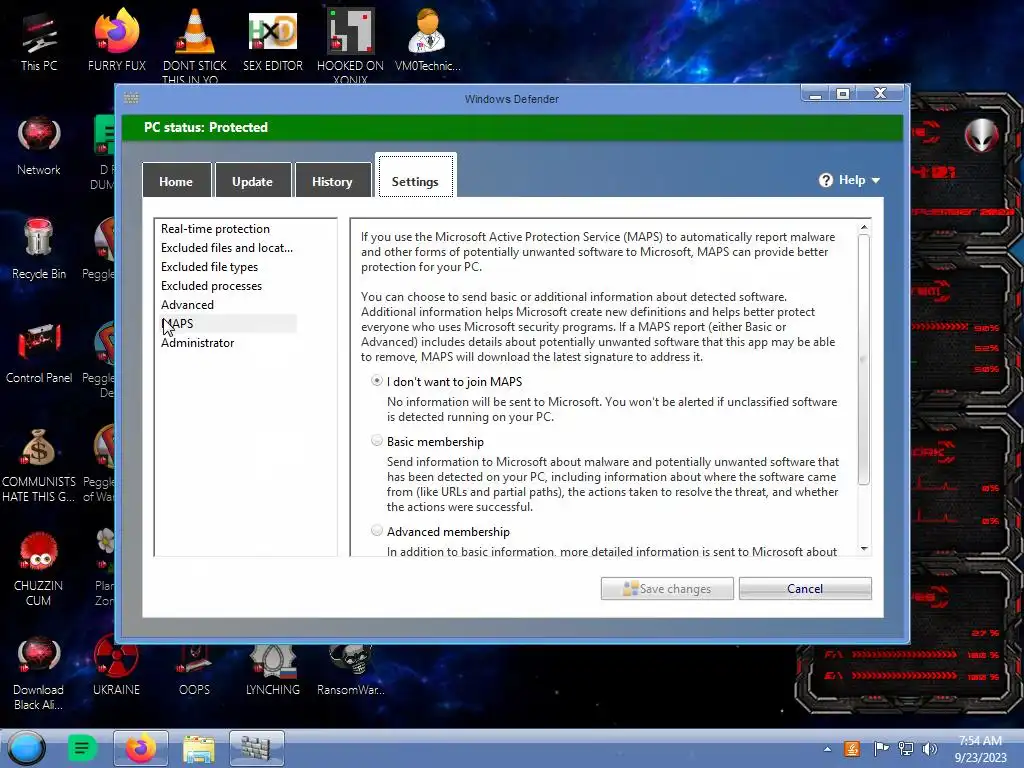
Task: Select Basic membership radio button
Action: [x=377, y=440]
